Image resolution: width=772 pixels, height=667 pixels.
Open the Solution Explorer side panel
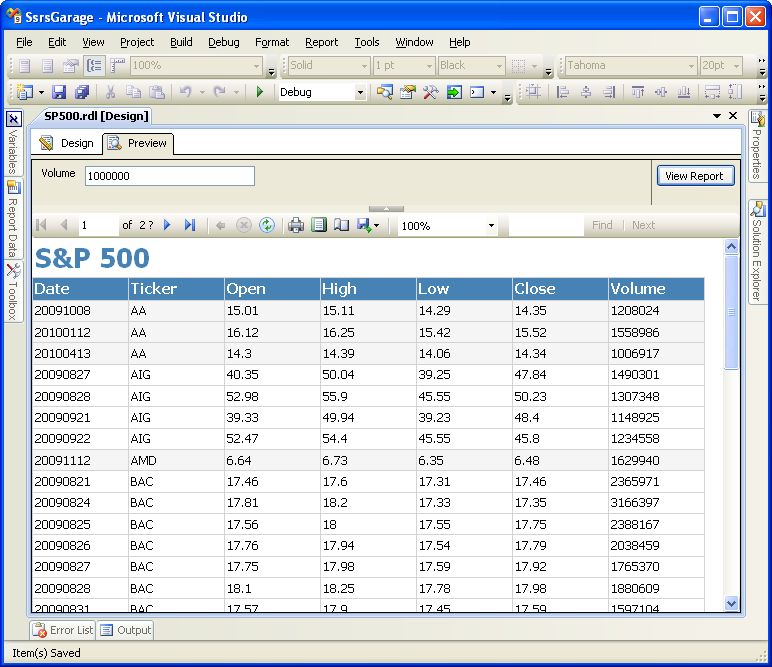tap(758, 250)
